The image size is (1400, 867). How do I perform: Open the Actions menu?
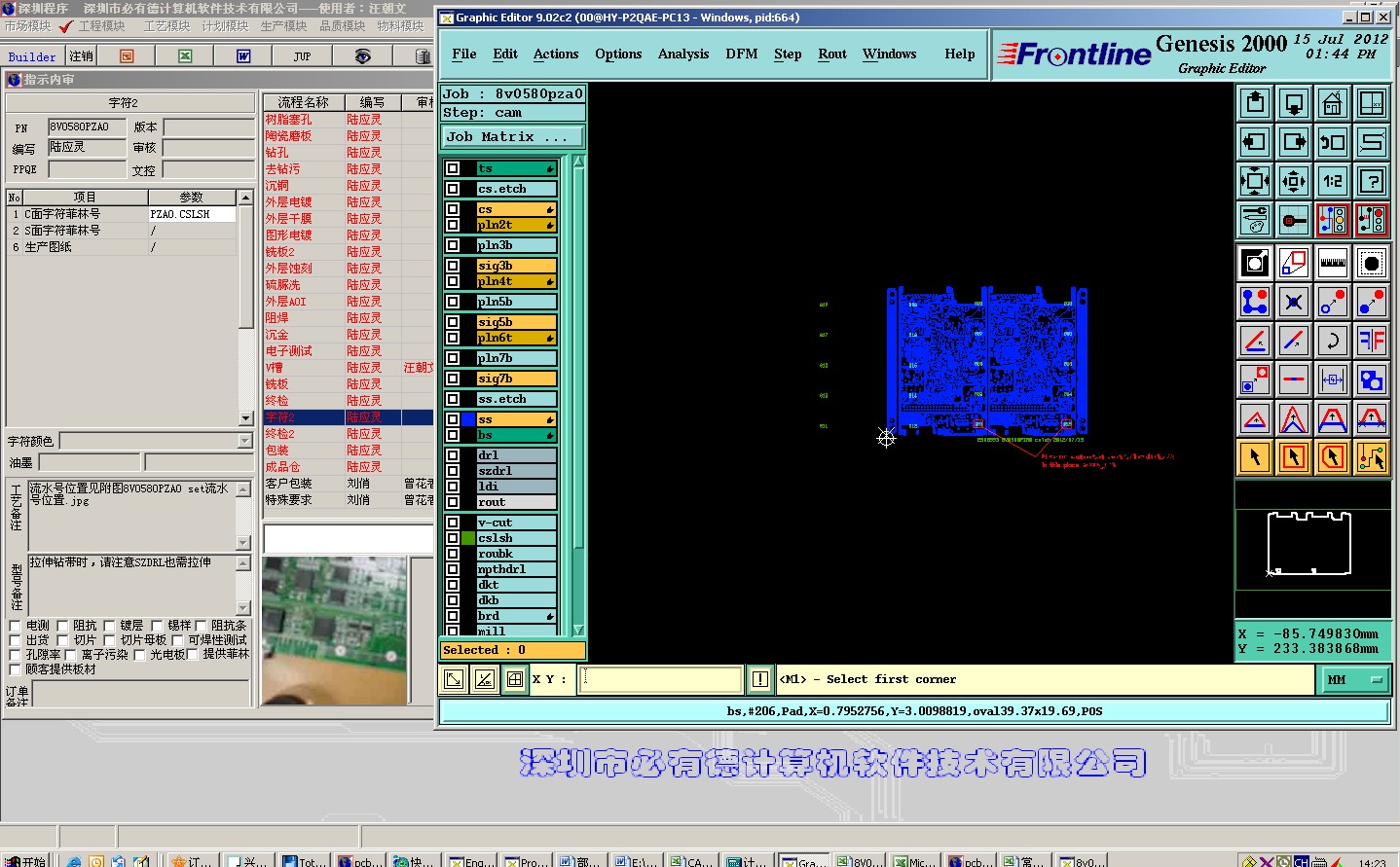point(556,54)
